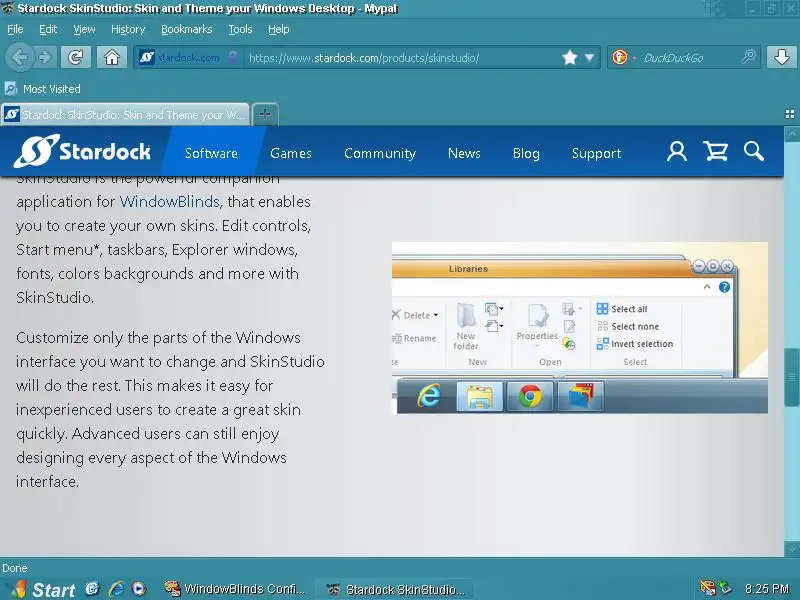Switch to Stardock SkinStudio taskbar button

click(395, 589)
